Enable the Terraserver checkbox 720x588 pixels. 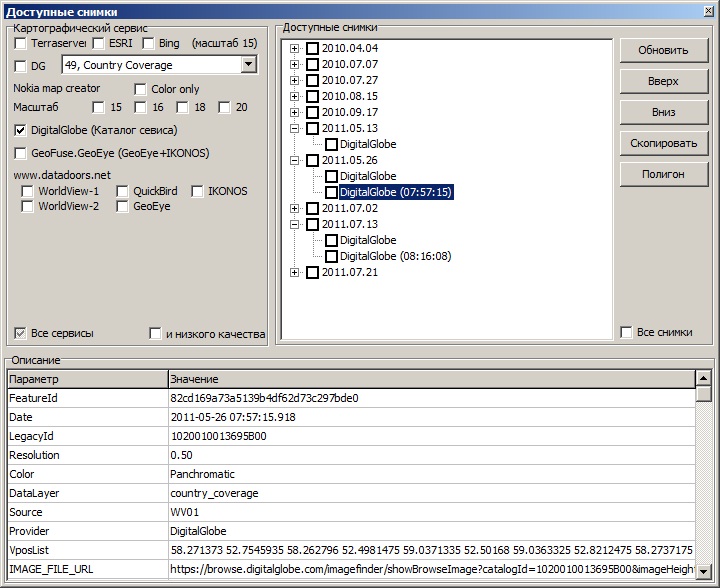coord(21,44)
